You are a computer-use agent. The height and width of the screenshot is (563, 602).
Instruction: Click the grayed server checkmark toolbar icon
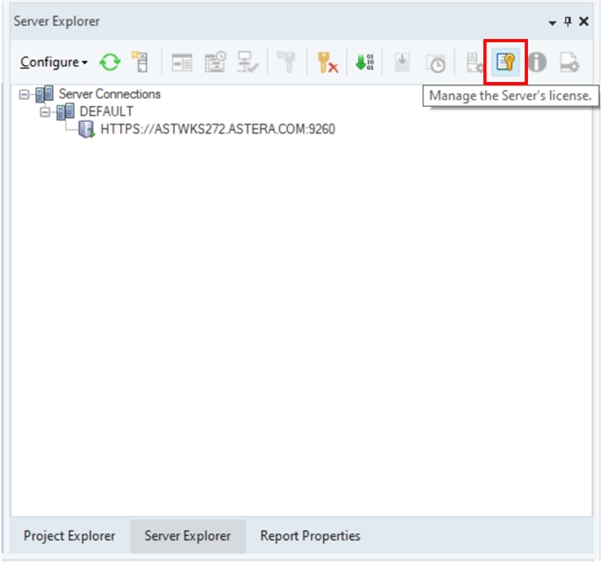coord(248,62)
